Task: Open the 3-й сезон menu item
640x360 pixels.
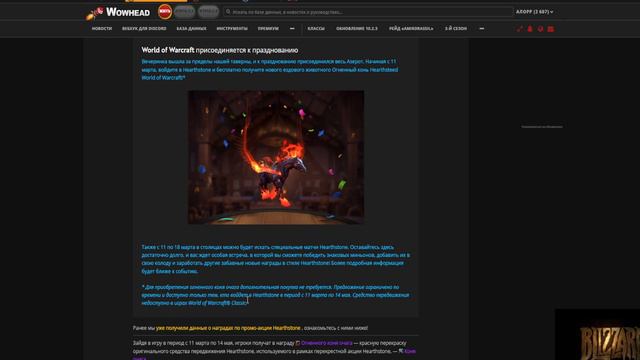Action: click(456, 29)
